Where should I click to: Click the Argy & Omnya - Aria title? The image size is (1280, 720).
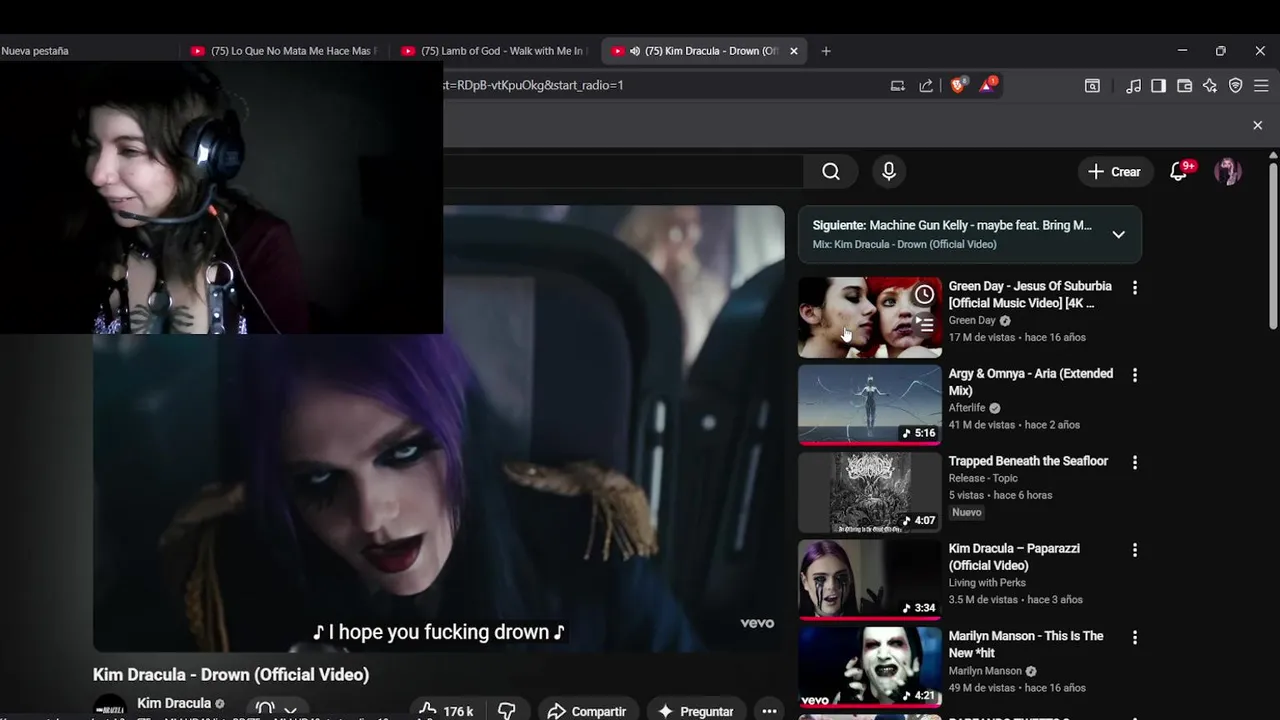tap(1030, 382)
